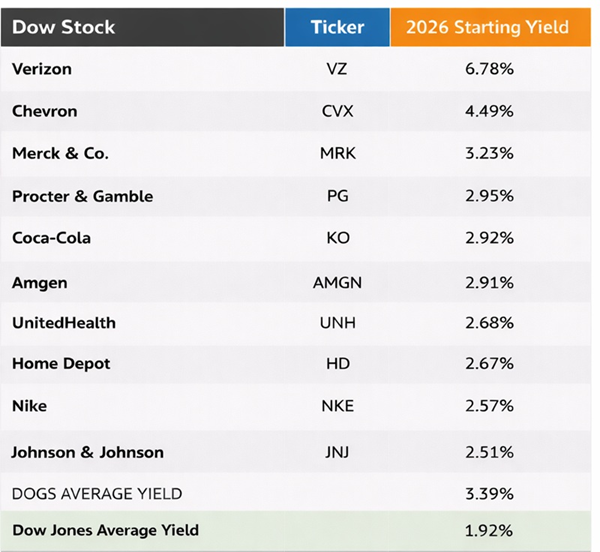The width and height of the screenshot is (600, 552).
Task: Select the Amgen stock name
Action: (x=39, y=282)
